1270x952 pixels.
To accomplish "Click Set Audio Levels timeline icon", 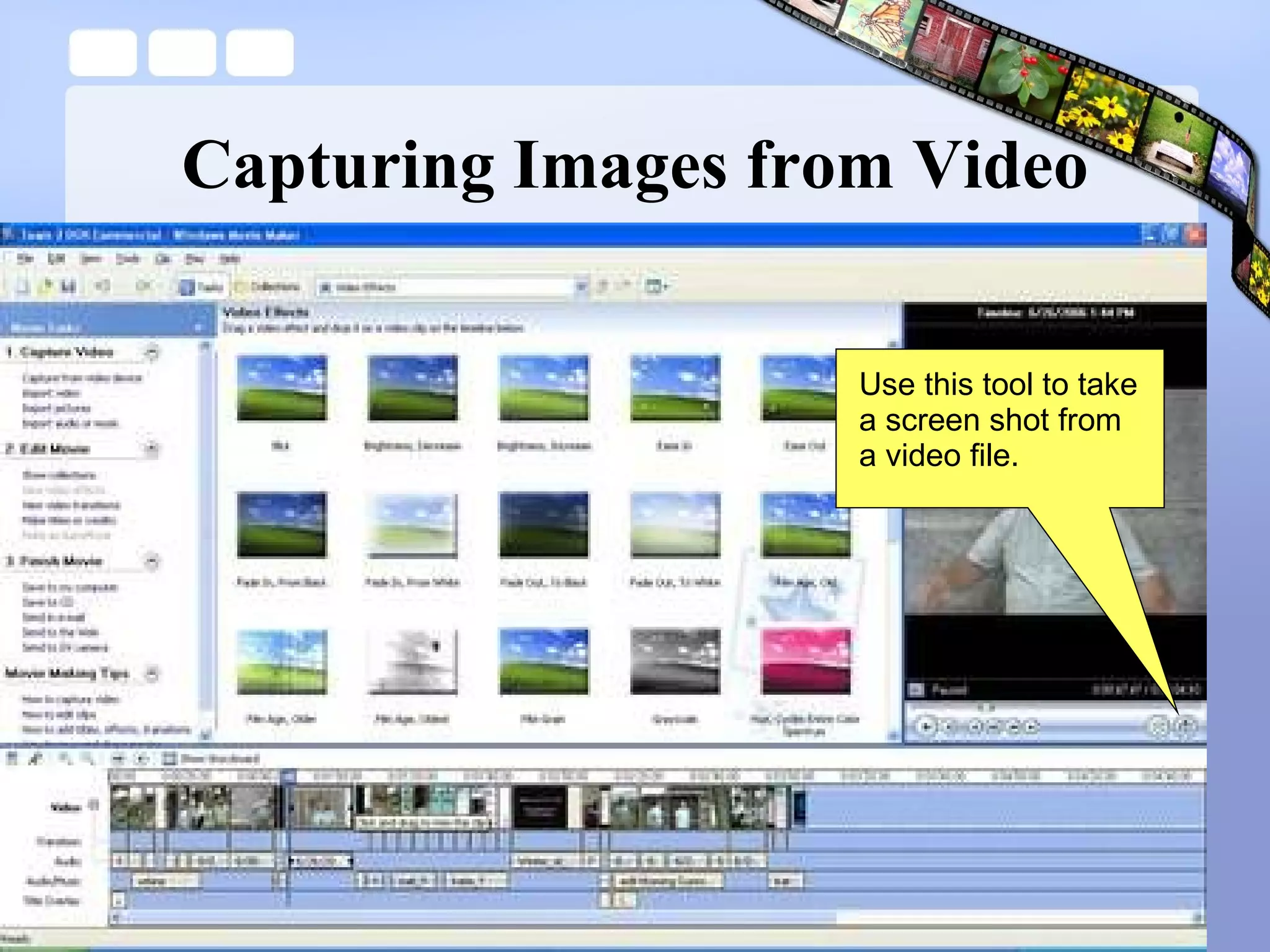I will click(12, 758).
